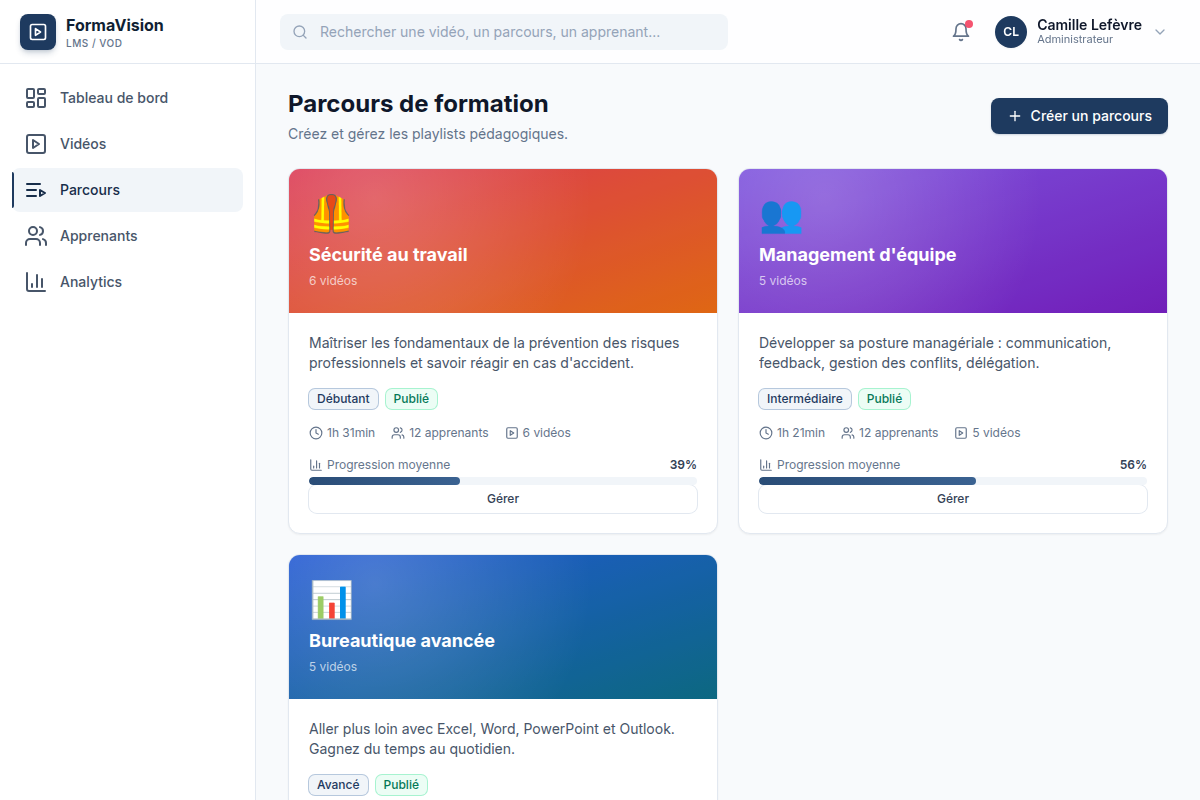Click learners icon on Management d'équipe card
This screenshot has height=800, width=1200.
(848, 433)
